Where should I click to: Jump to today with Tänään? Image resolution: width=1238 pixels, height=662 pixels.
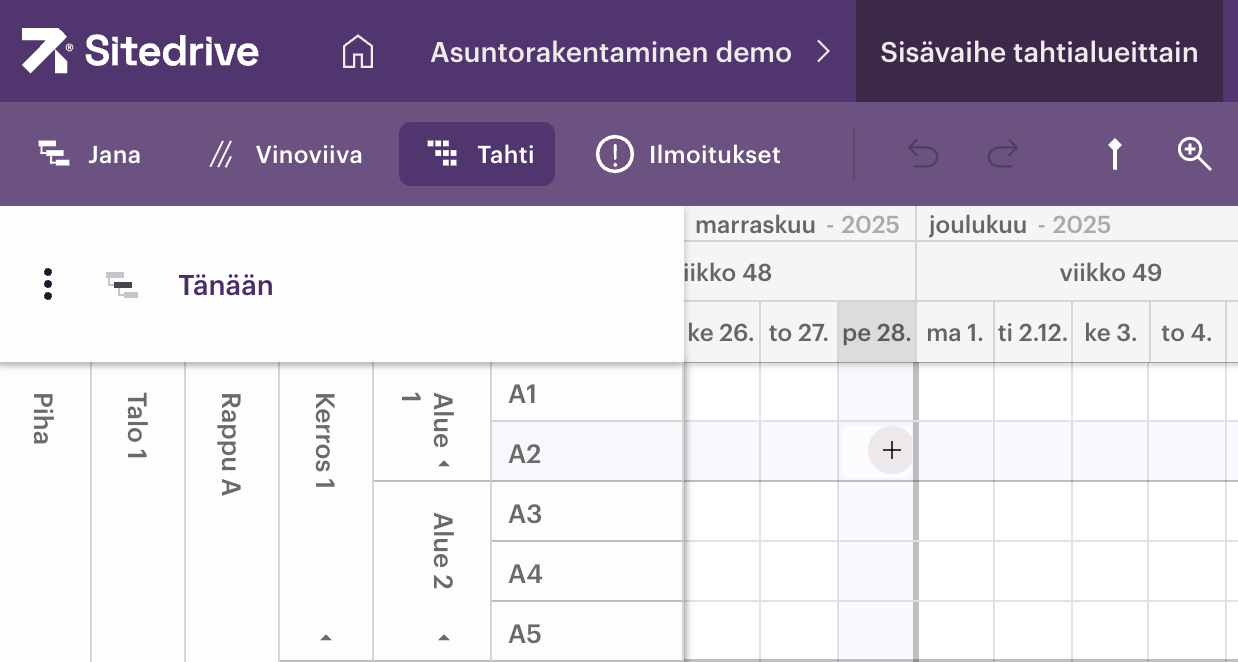[x=225, y=285]
